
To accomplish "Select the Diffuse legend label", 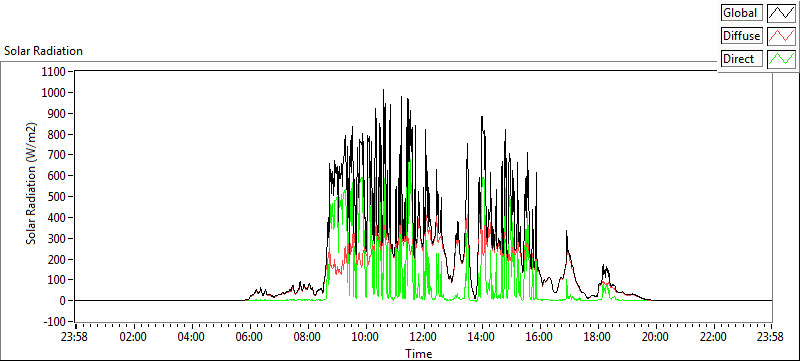I will [742, 36].
